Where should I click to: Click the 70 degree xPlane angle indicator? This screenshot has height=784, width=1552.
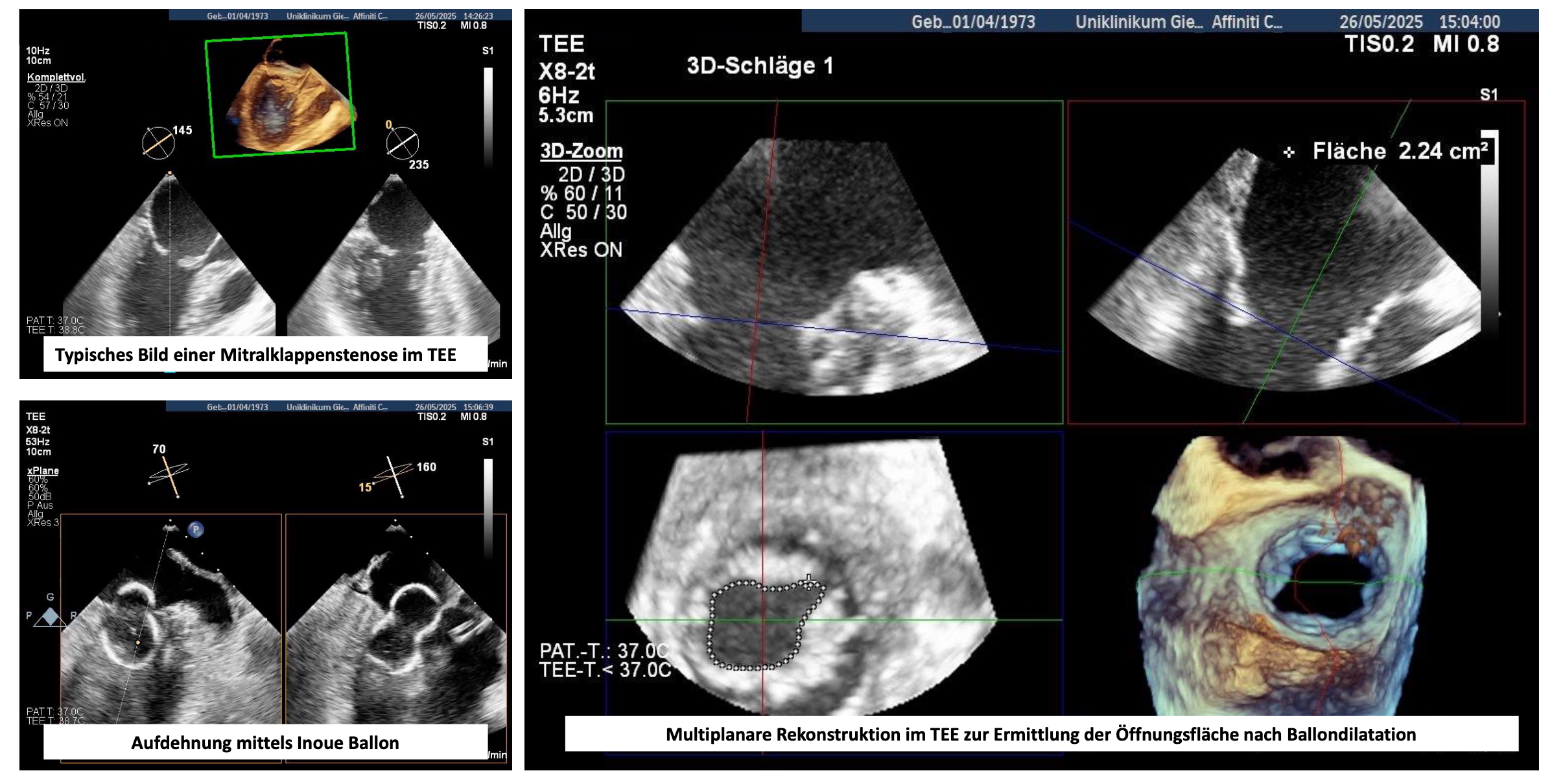coord(170,474)
